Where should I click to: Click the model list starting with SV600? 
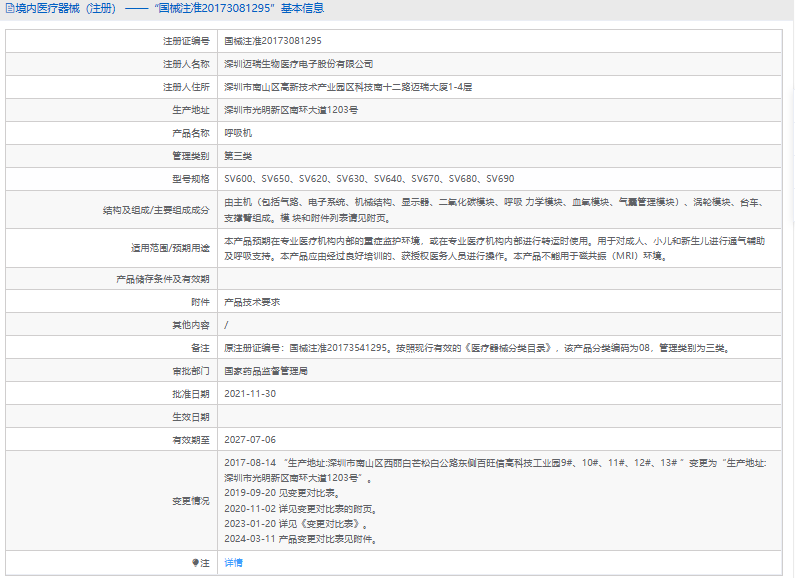pyautogui.click(x=368, y=179)
